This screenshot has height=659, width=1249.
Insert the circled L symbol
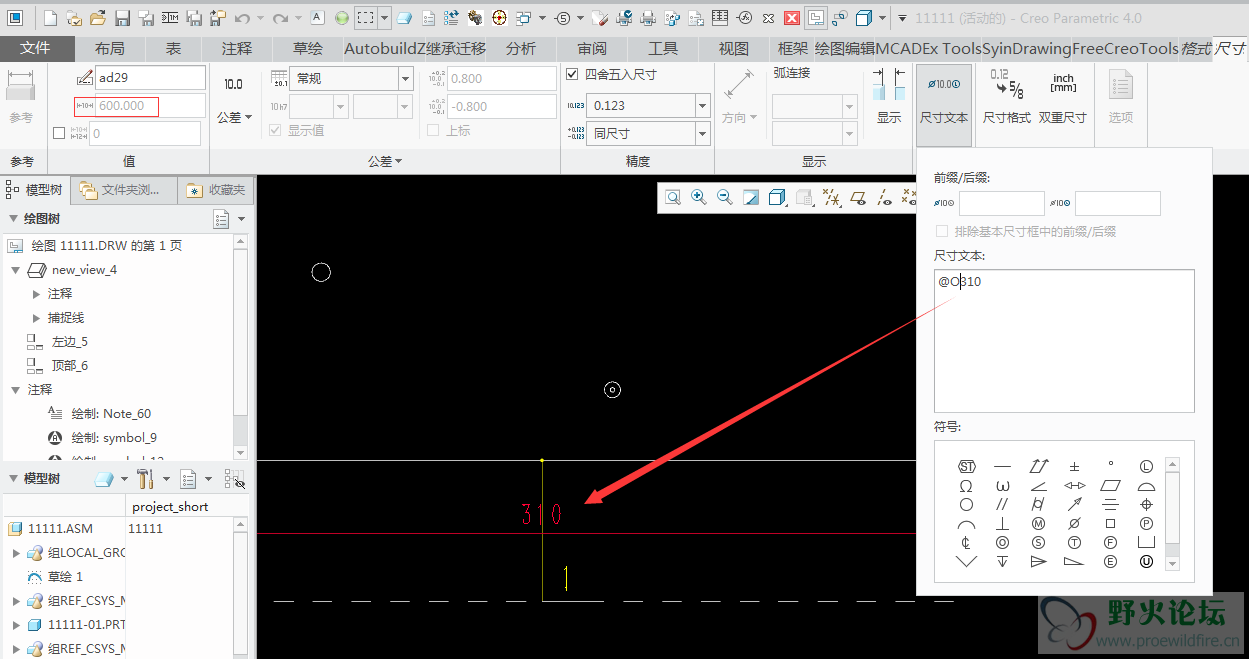pos(1146,467)
